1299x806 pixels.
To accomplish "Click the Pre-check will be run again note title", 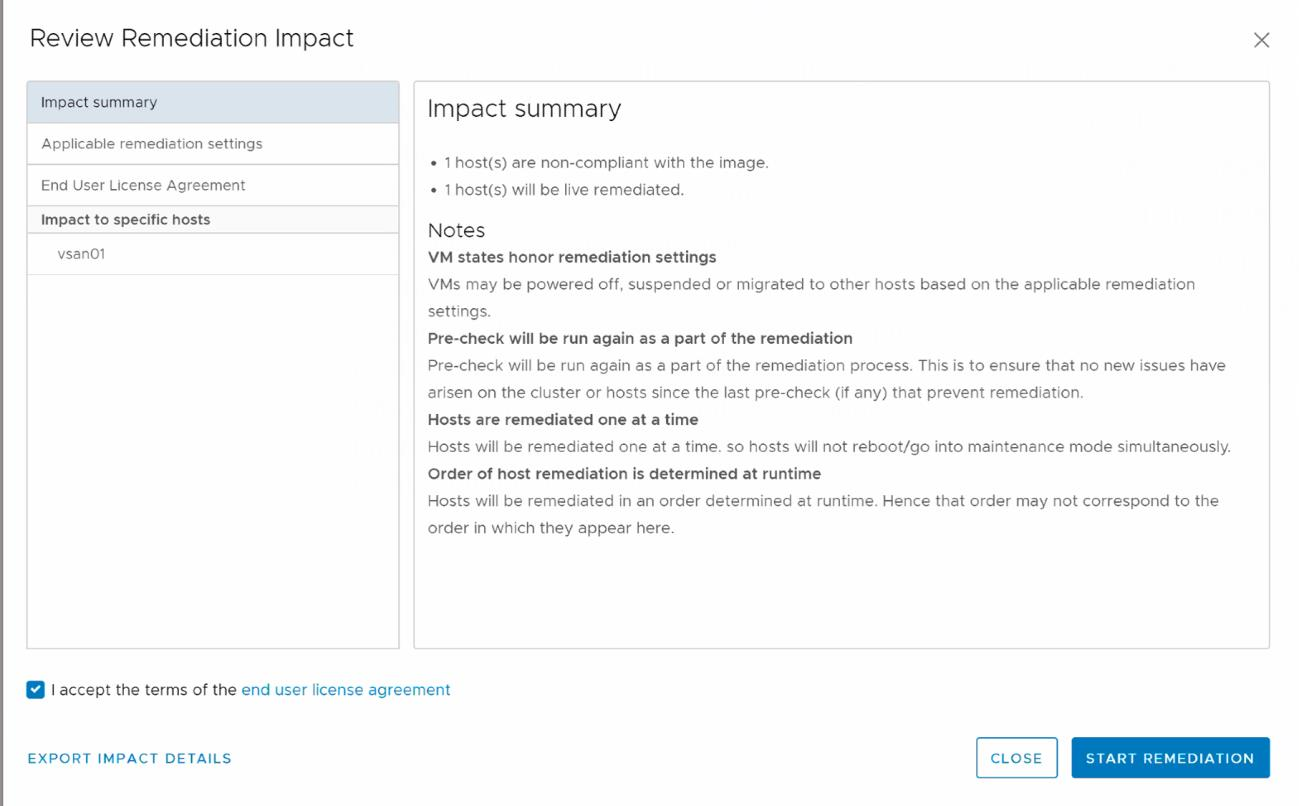I will (640, 338).
